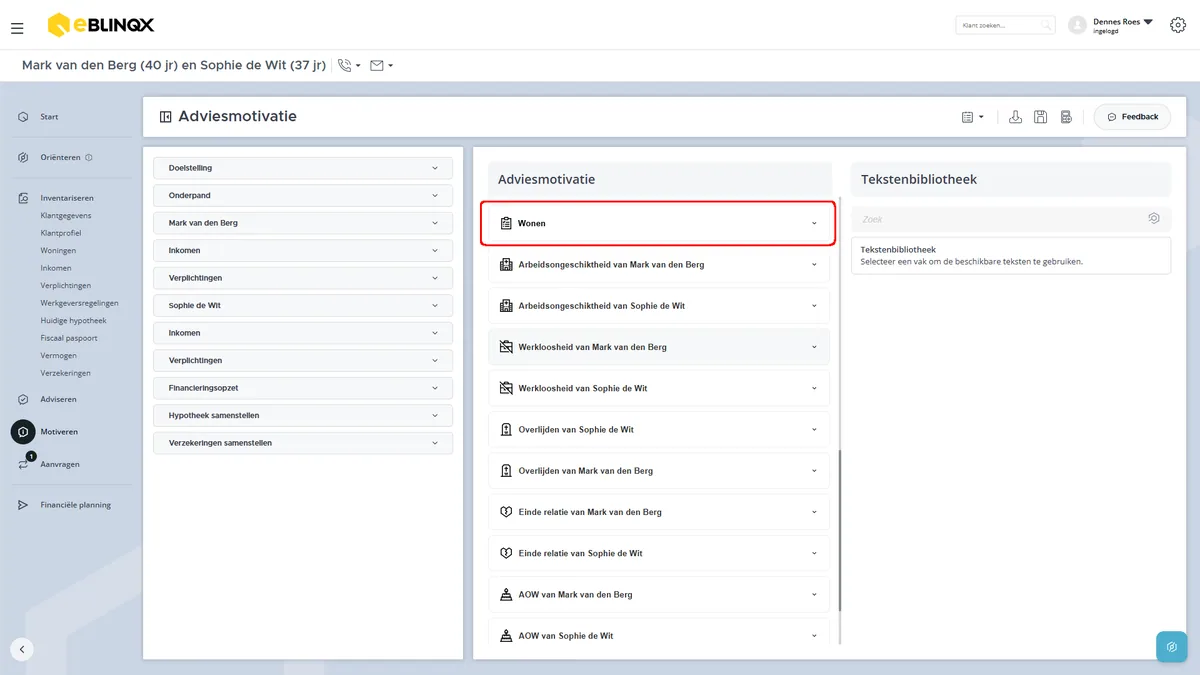
Task: Open the hamburger navigation menu
Action: point(17,28)
